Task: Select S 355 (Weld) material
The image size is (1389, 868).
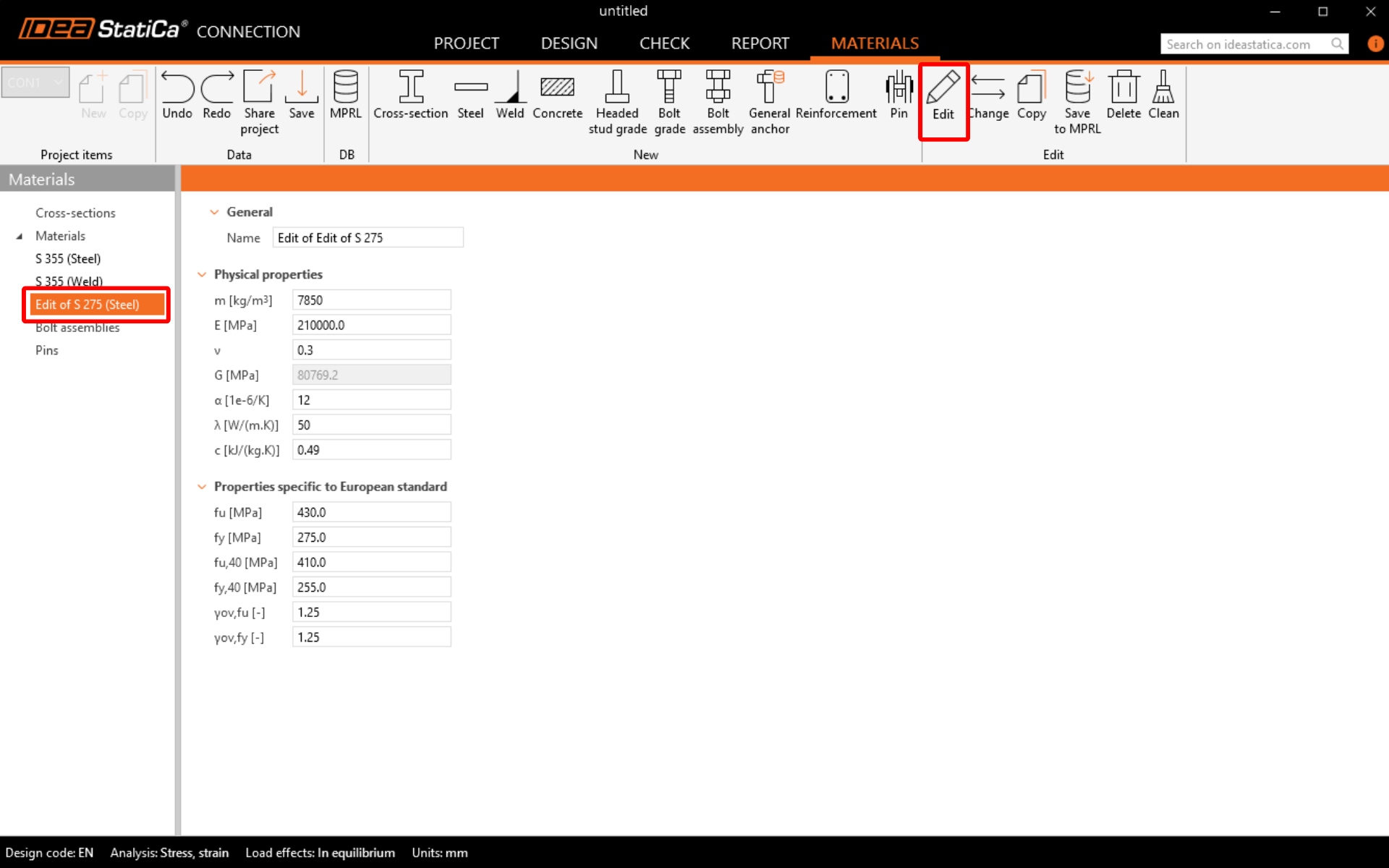Action: coord(69,281)
